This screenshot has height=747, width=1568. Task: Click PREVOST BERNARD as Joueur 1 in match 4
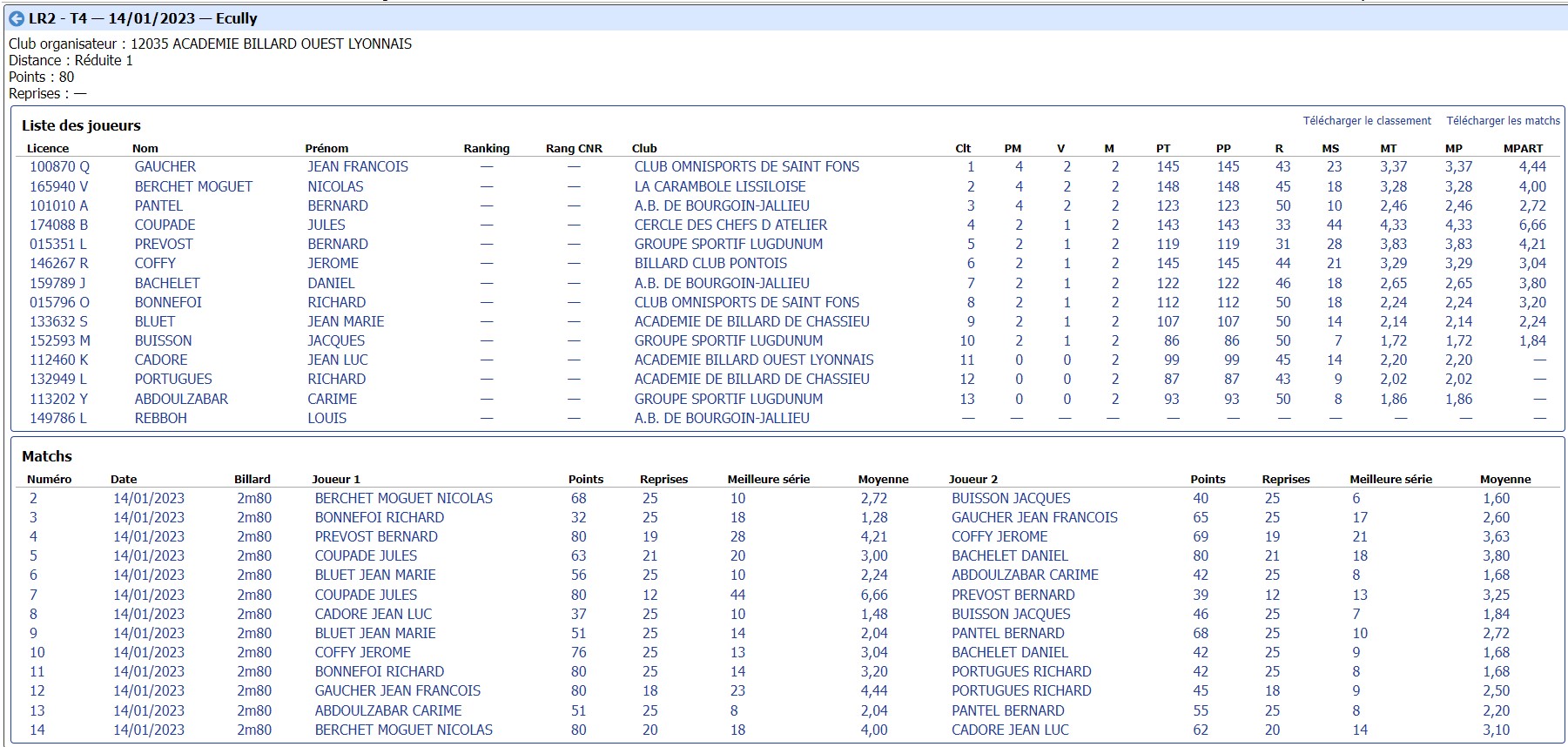[376, 536]
